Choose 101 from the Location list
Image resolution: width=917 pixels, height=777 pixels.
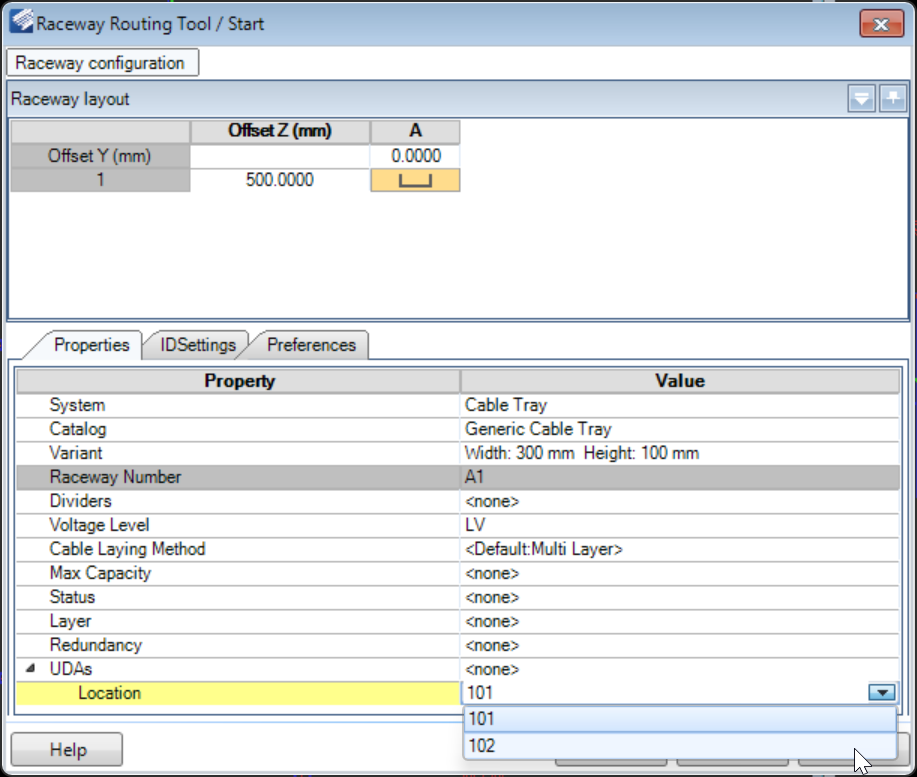[680, 719]
